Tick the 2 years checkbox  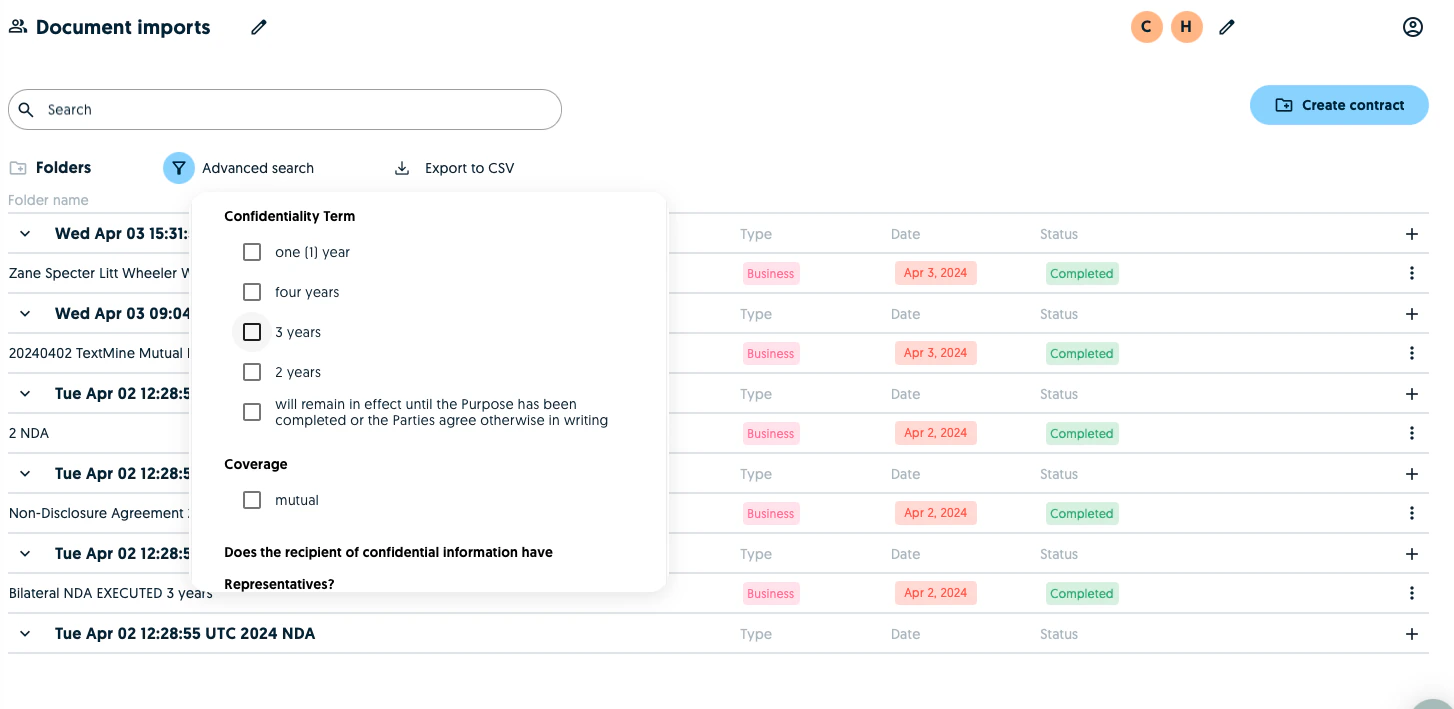pyautogui.click(x=252, y=372)
